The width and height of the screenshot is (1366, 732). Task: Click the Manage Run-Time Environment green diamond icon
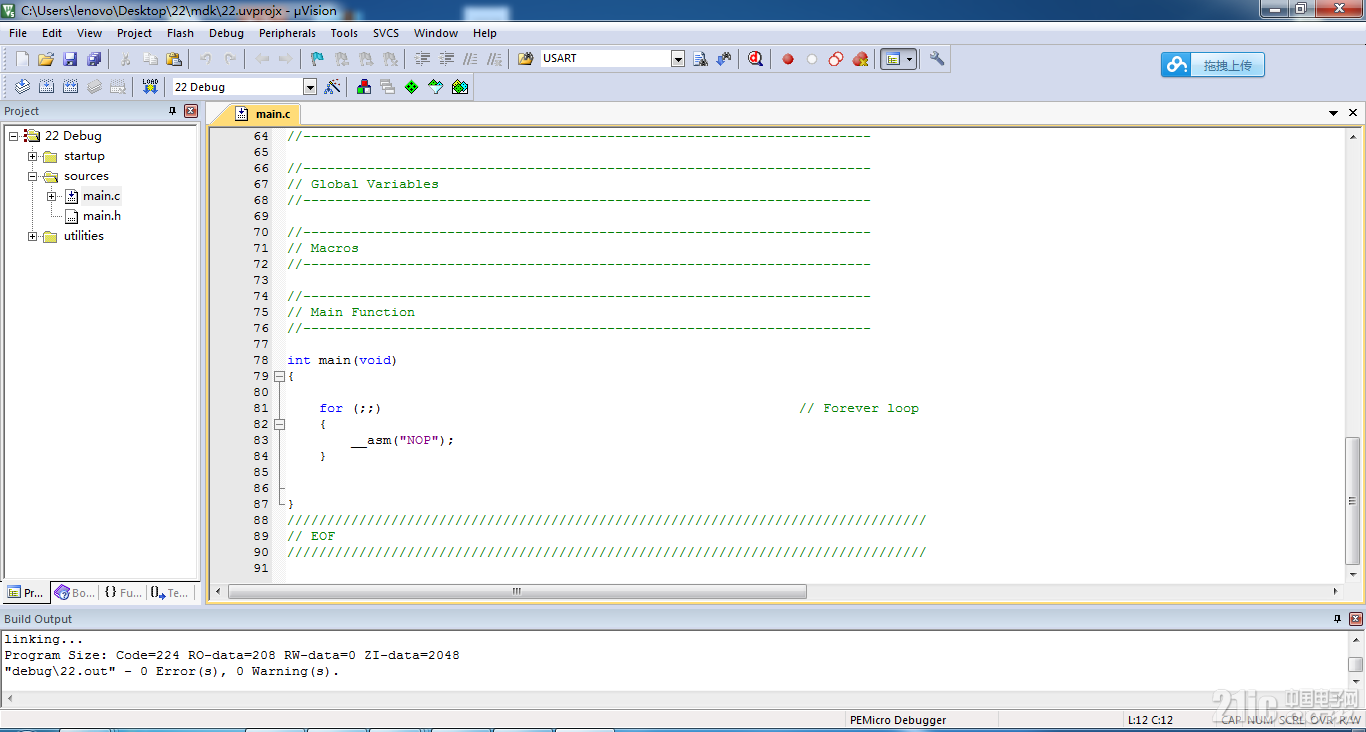pos(412,87)
